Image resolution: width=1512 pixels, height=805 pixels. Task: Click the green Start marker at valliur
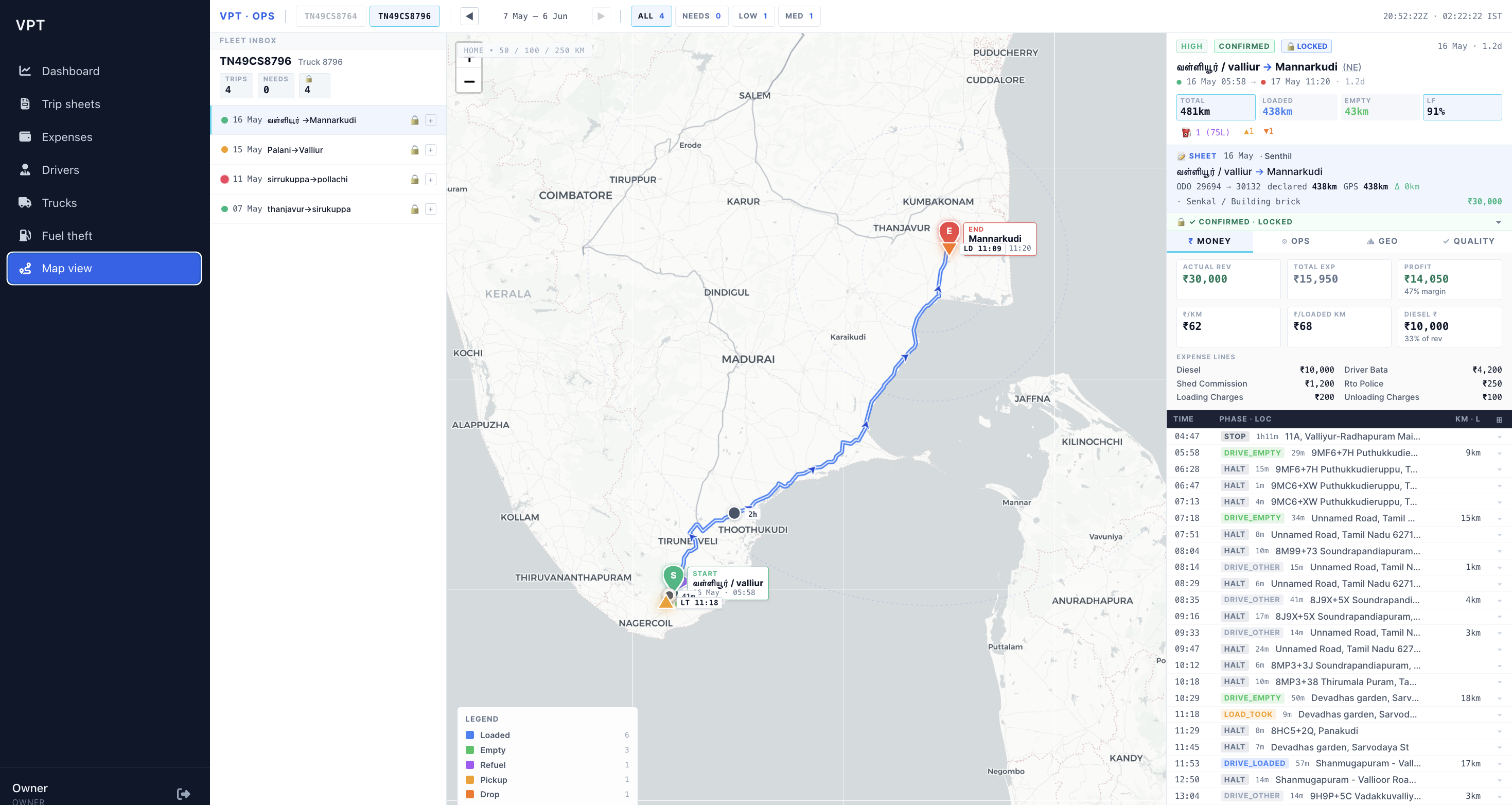[x=673, y=576]
